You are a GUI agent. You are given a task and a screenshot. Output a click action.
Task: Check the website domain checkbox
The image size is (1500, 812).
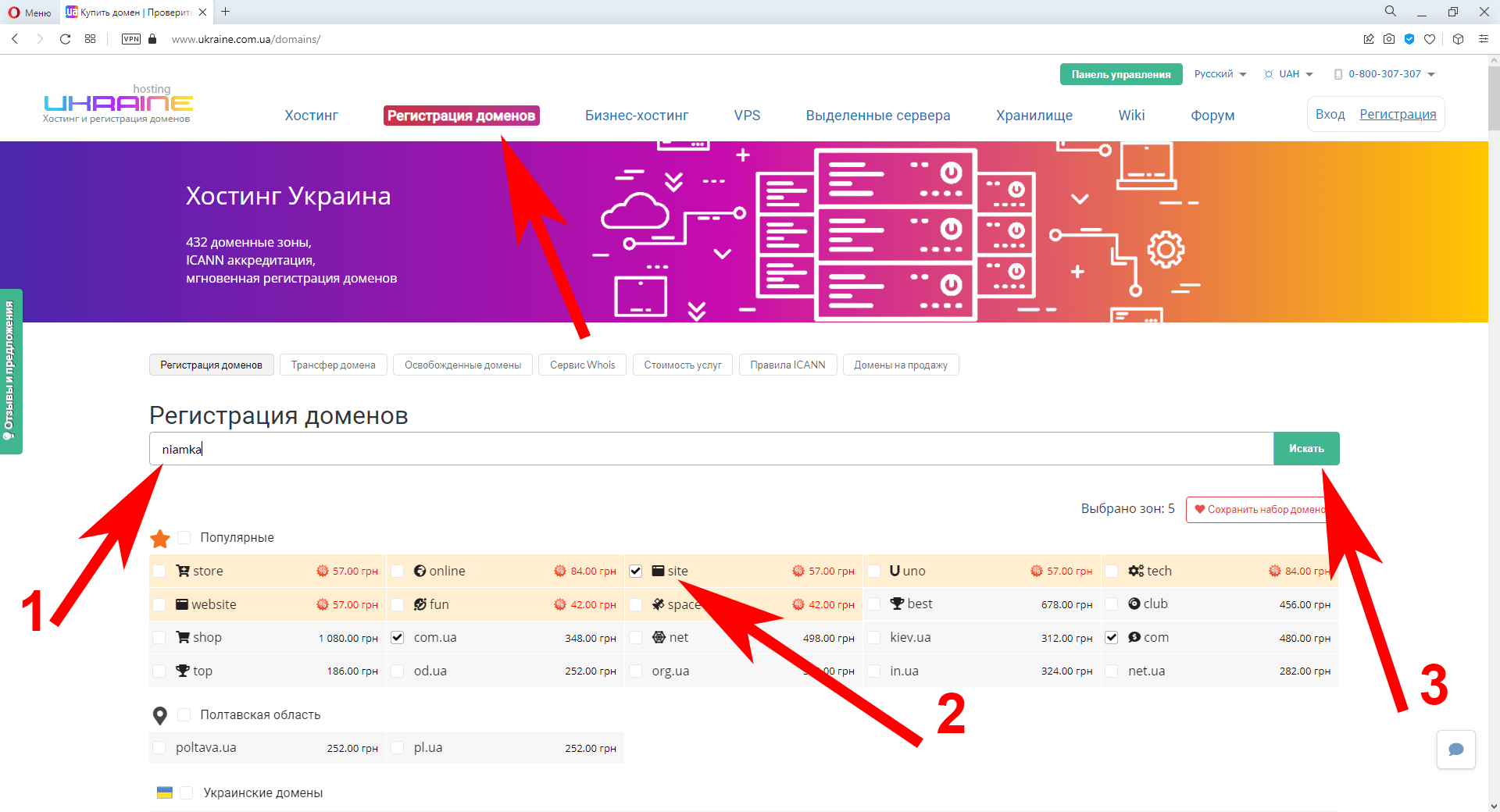click(x=159, y=604)
